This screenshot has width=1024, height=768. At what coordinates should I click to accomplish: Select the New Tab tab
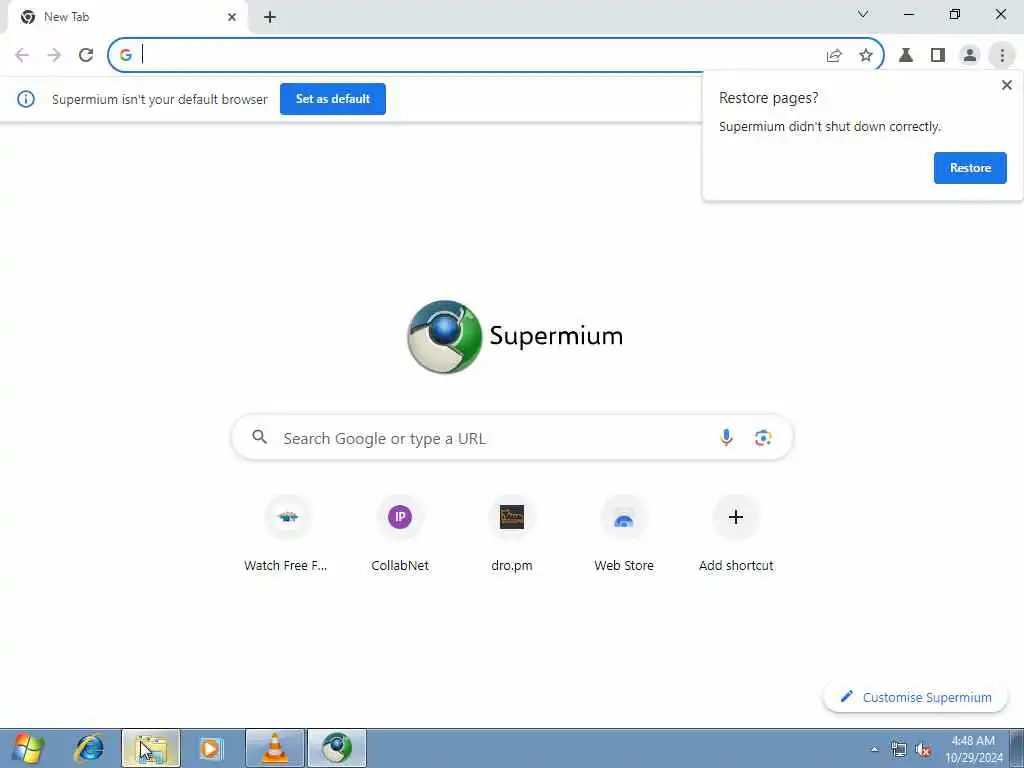[x=127, y=17]
